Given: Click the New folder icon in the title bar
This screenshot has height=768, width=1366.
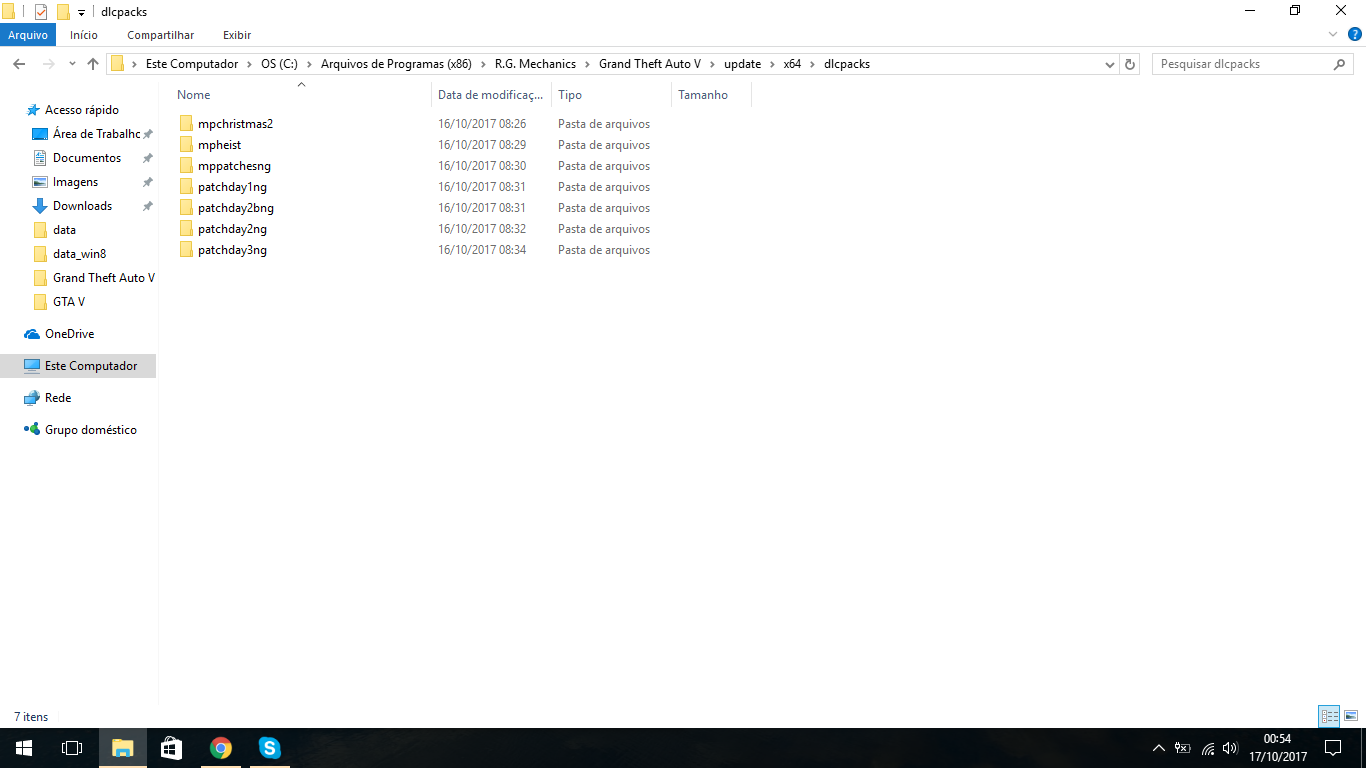Looking at the screenshot, I should point(63,12).
